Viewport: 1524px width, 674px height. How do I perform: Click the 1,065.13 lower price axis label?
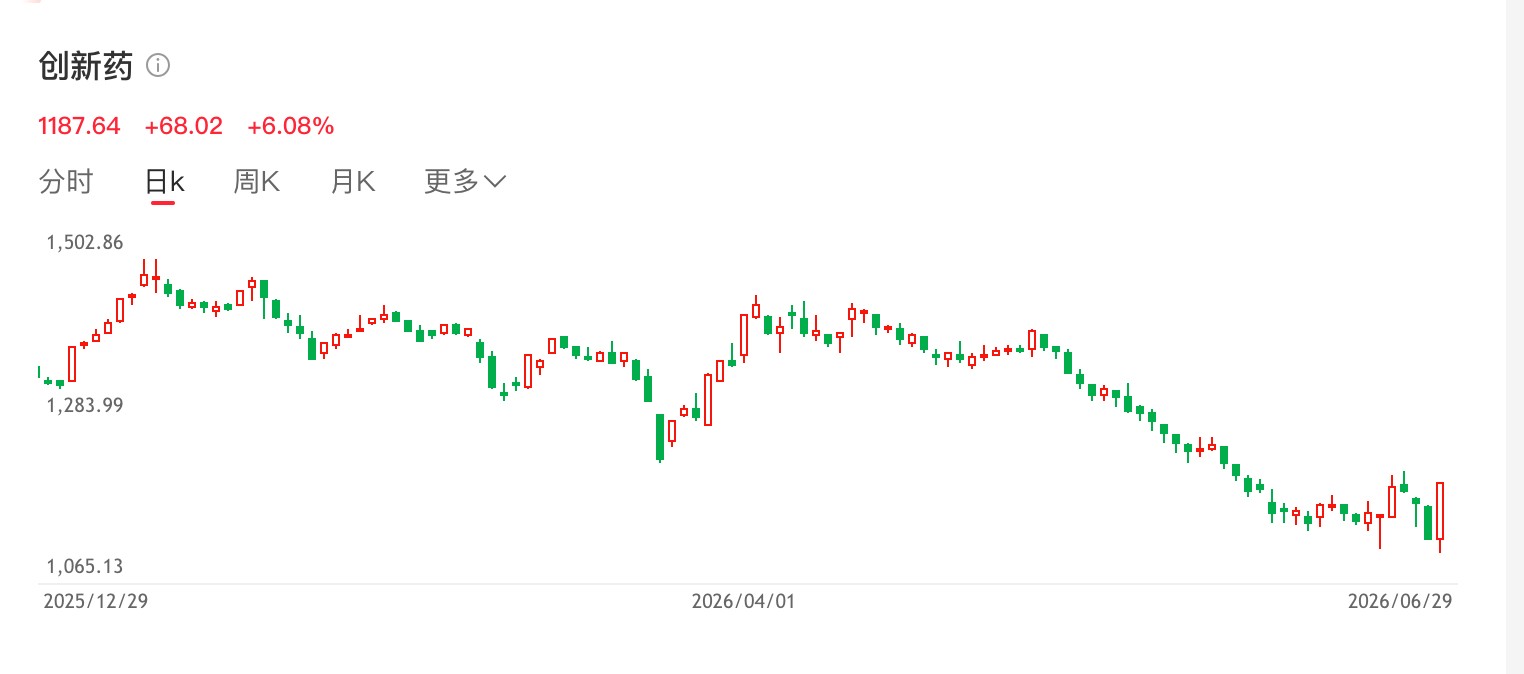coord(85,567)
